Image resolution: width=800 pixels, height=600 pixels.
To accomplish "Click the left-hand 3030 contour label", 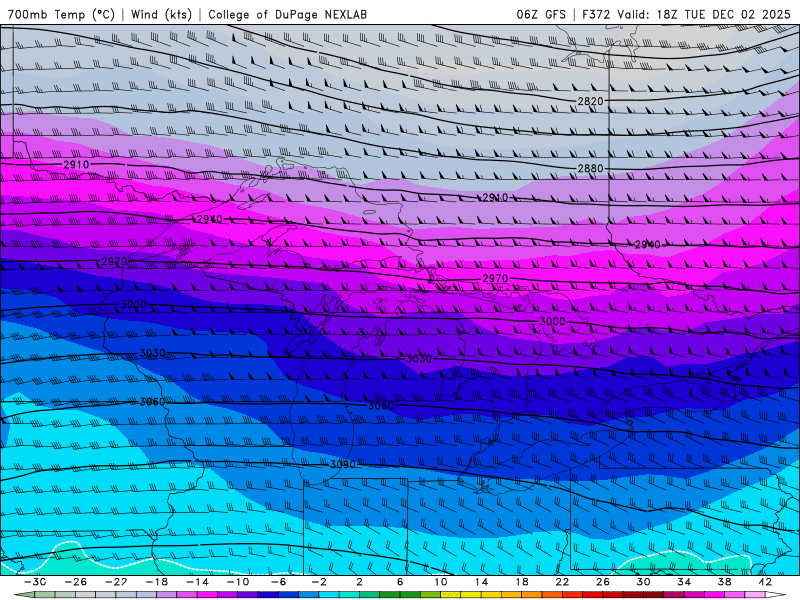I will [x=153, y=353].
